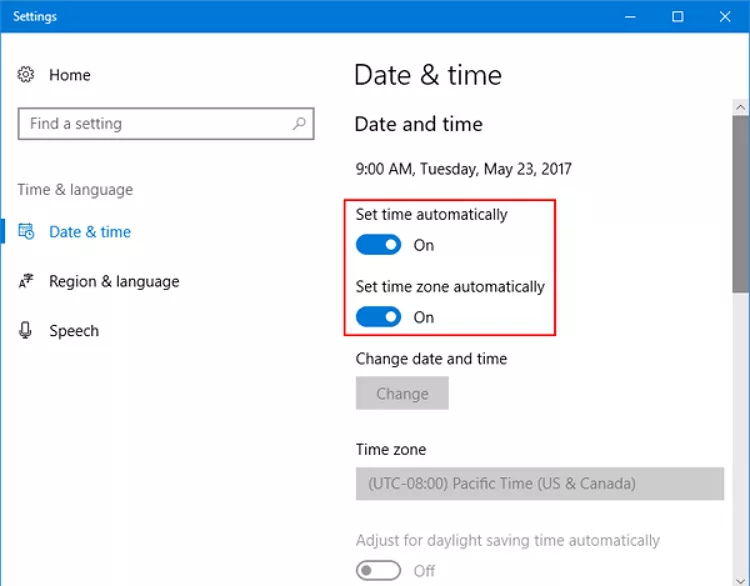
Task: Select the Date & time sidebar label
Action: (x=90, y=232)
